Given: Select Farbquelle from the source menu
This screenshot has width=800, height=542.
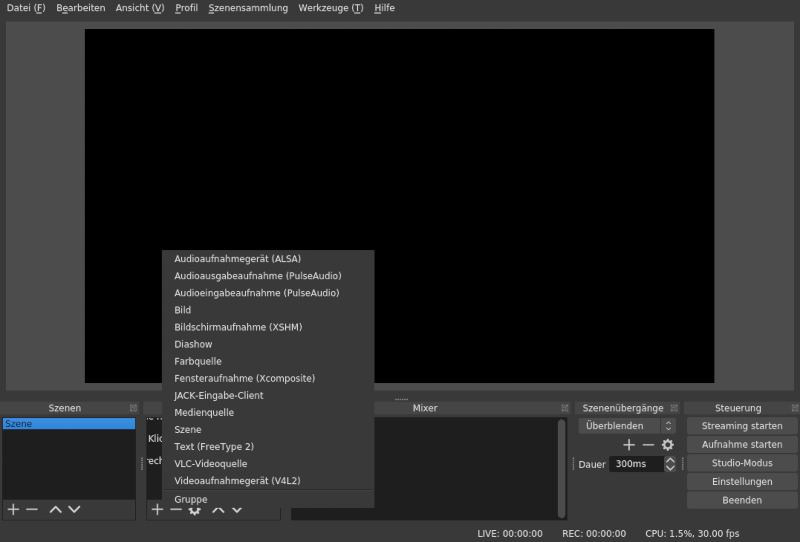Looking at the screenshot, I should (268, 361).
